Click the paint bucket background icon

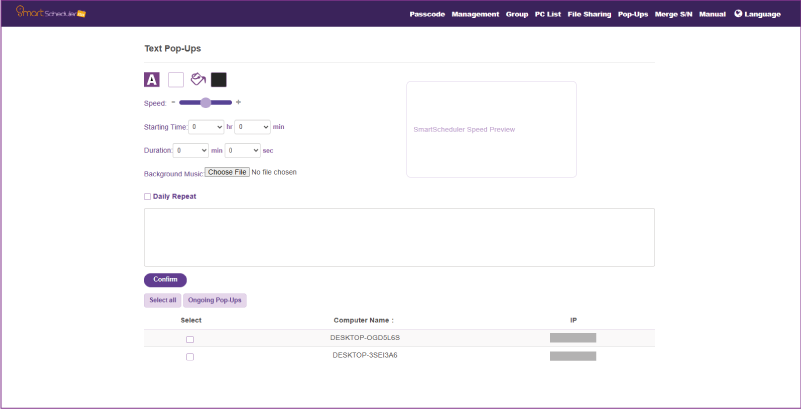pyautogui.click(x=198, y=80)
